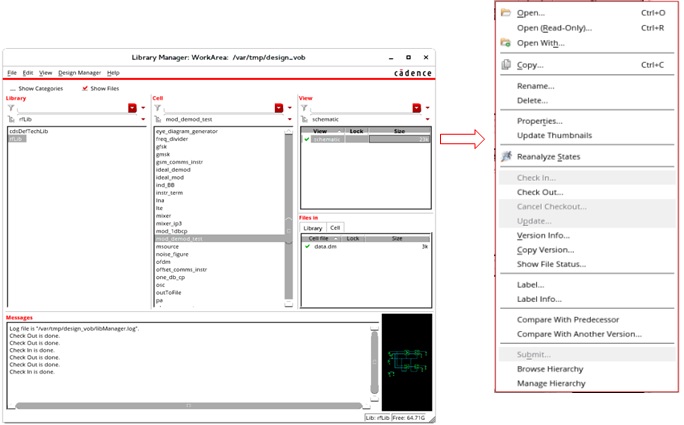The width and height of the screenshot is (684, 425).
Task: Click the Cell file column header
Action: coord(321,239)
